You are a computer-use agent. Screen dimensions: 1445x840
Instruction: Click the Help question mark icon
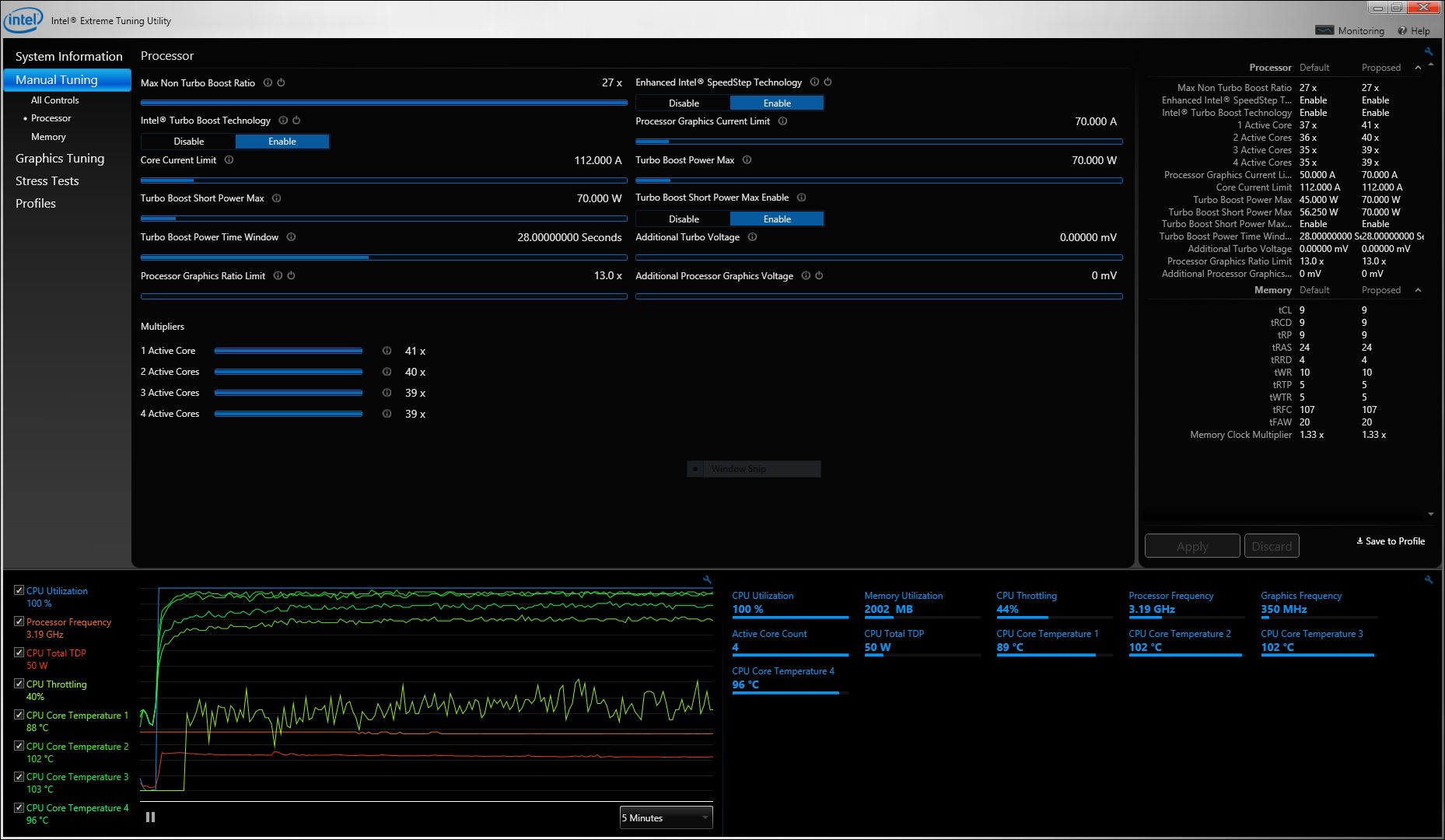(1402, 31)
